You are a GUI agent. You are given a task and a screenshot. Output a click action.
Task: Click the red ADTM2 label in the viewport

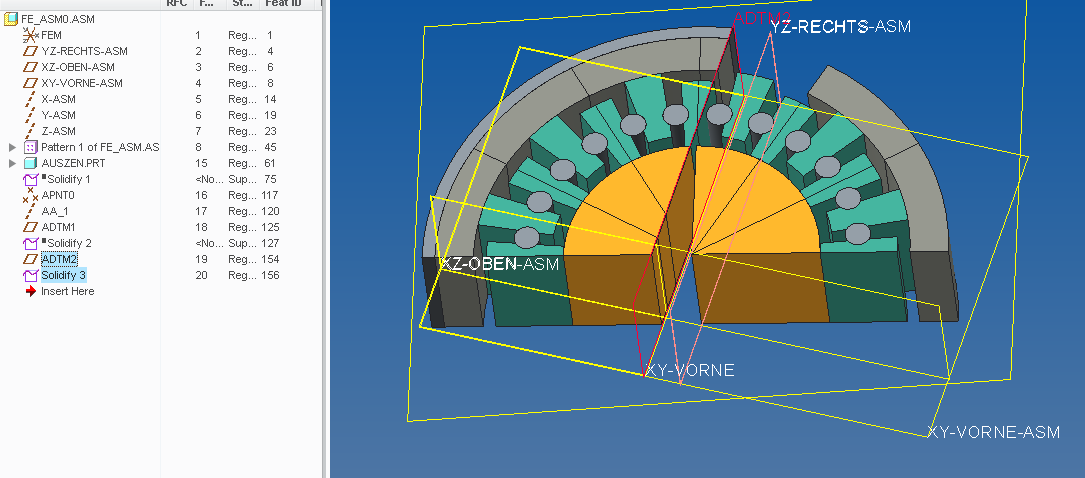coord(761,18)
